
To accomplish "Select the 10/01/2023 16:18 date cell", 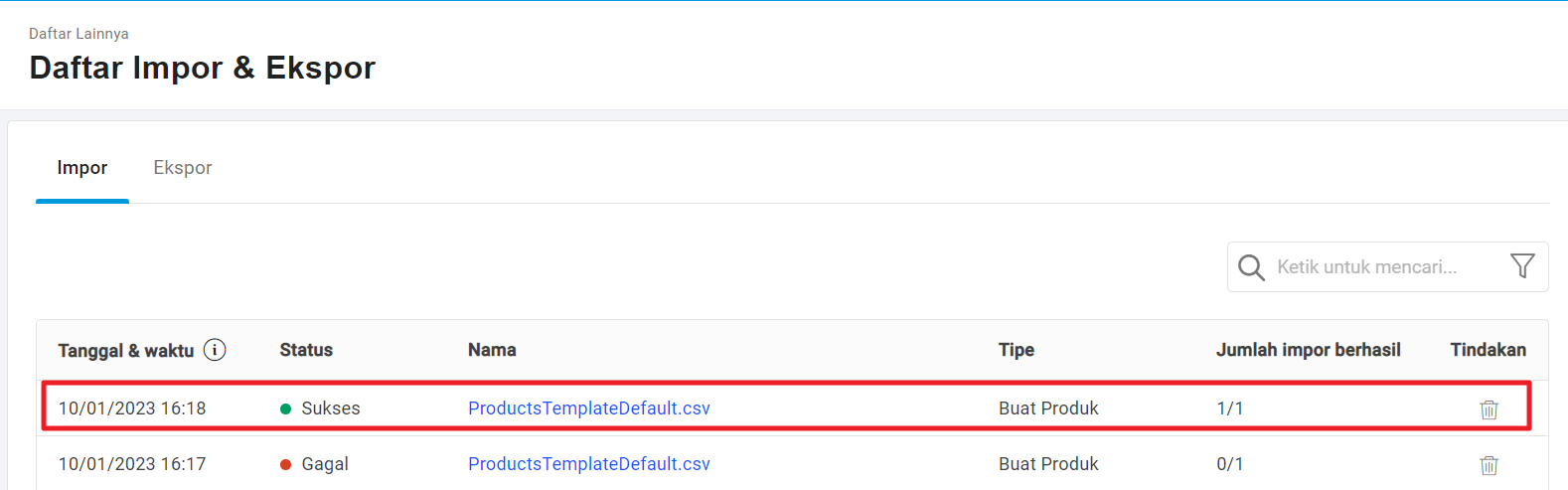I will [x=132, y=408].
